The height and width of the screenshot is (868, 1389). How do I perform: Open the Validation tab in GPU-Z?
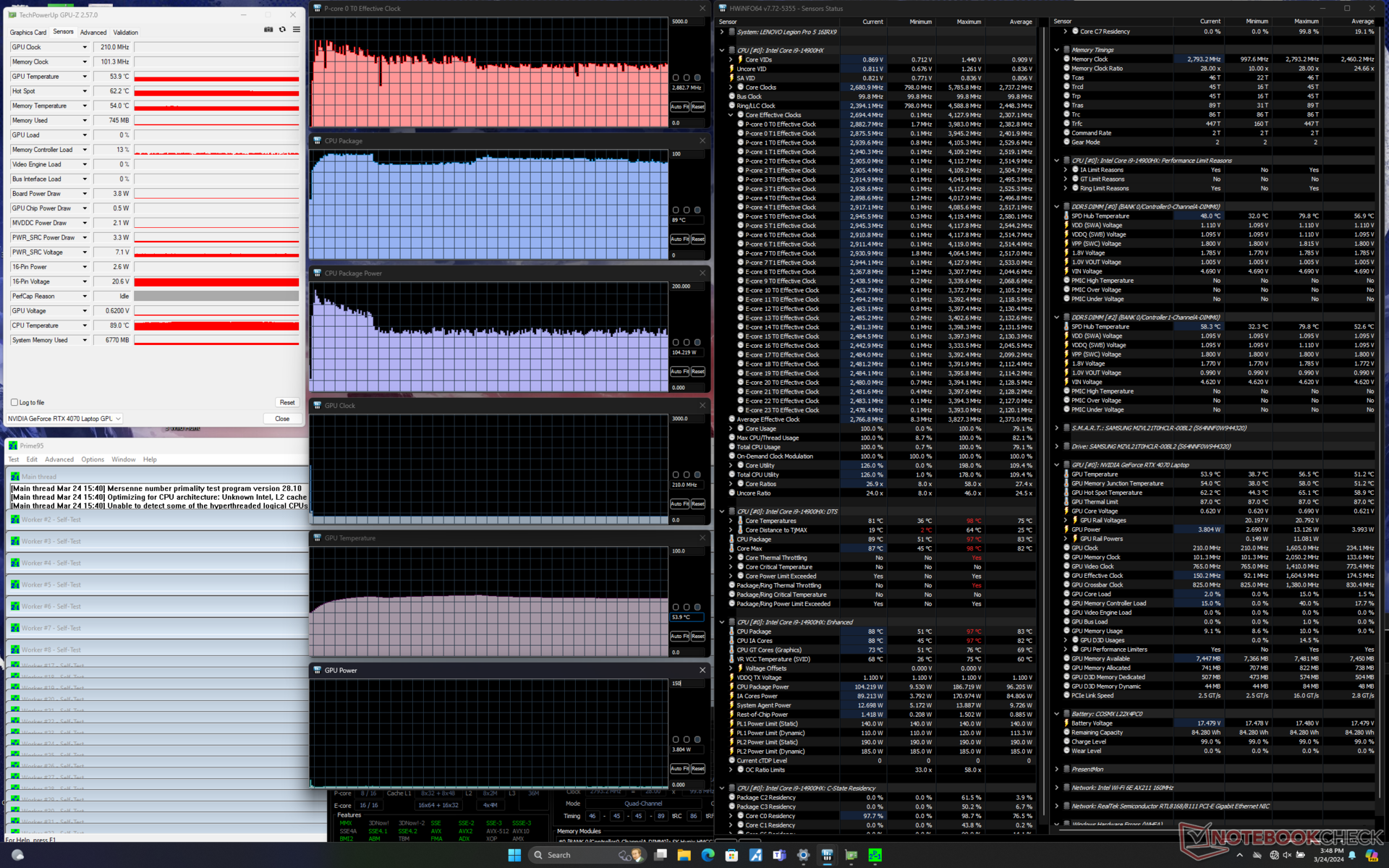(126, 33)
